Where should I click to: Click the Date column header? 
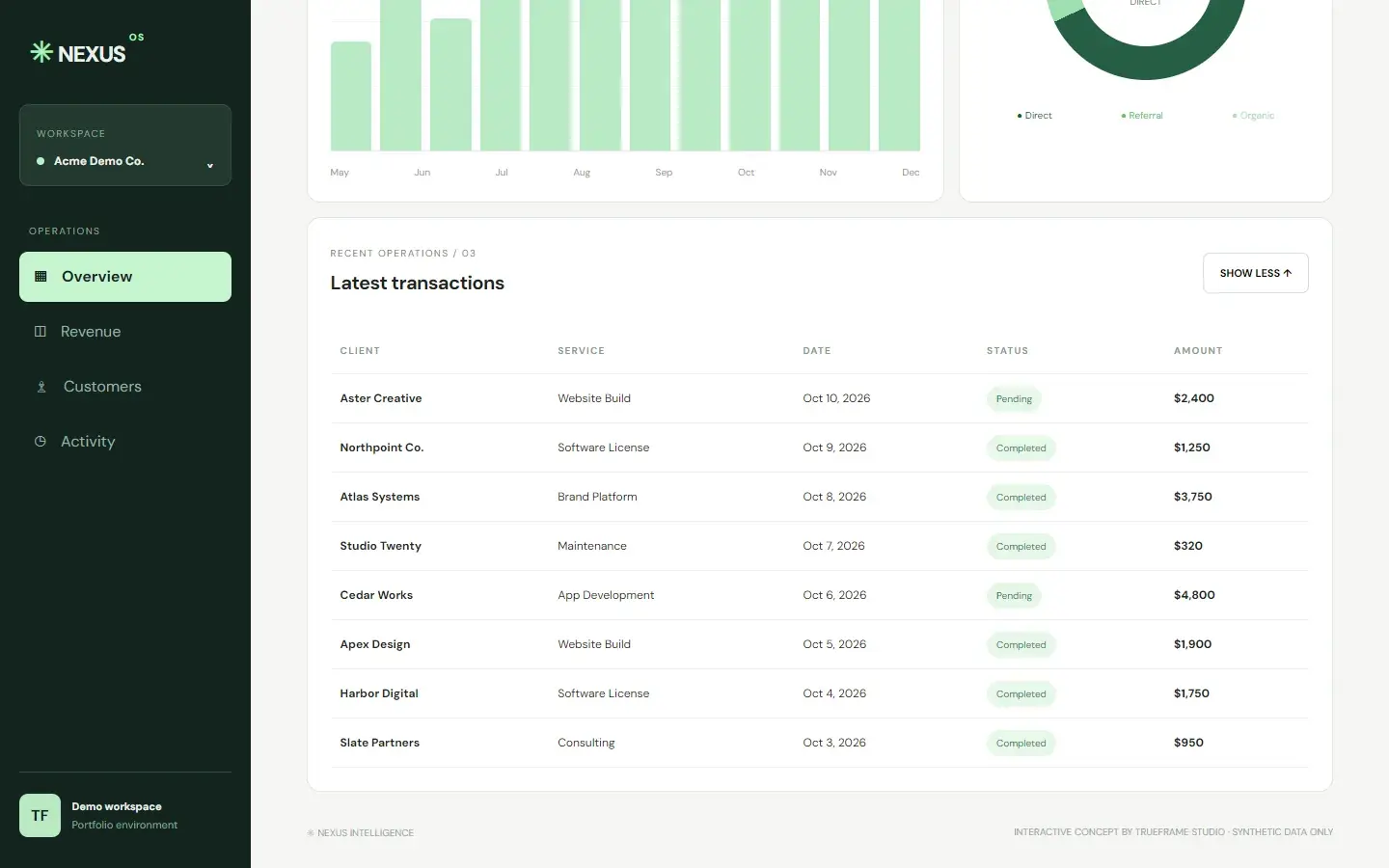(x=817, y=351)
